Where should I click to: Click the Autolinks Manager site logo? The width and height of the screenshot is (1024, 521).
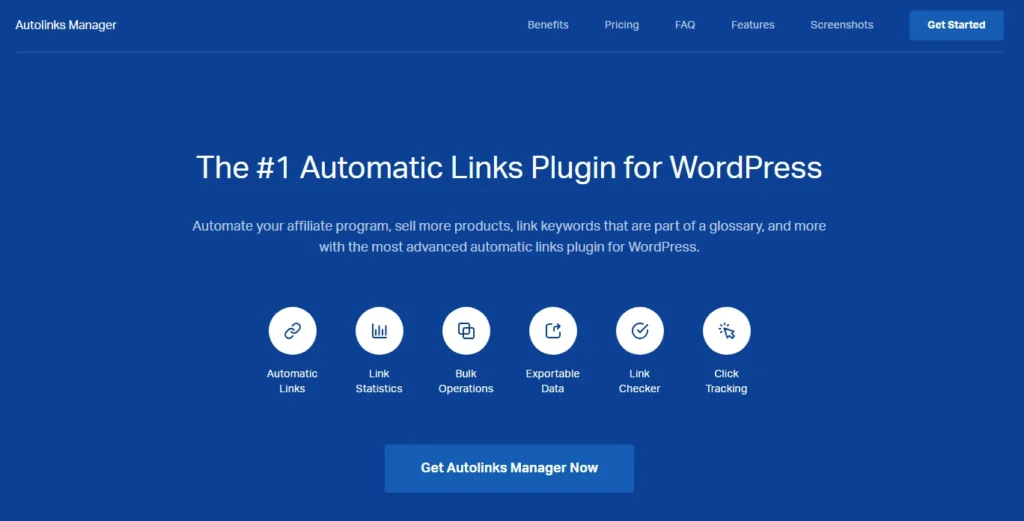(x=66, y=25)
